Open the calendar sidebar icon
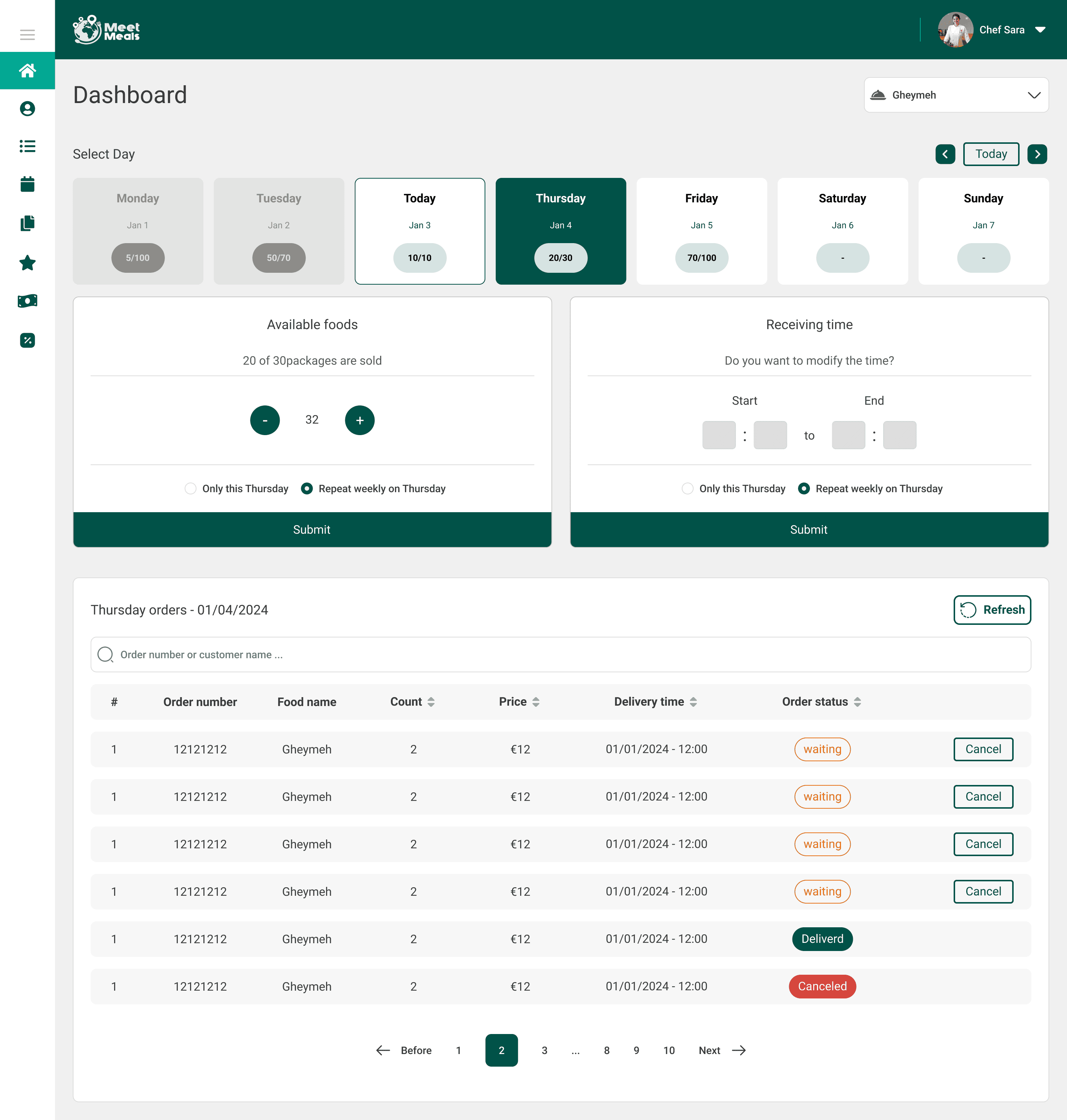Image resolution: width=1067 pixels, height=1120 pixels. pyautogui.click(x=27, y=184)
